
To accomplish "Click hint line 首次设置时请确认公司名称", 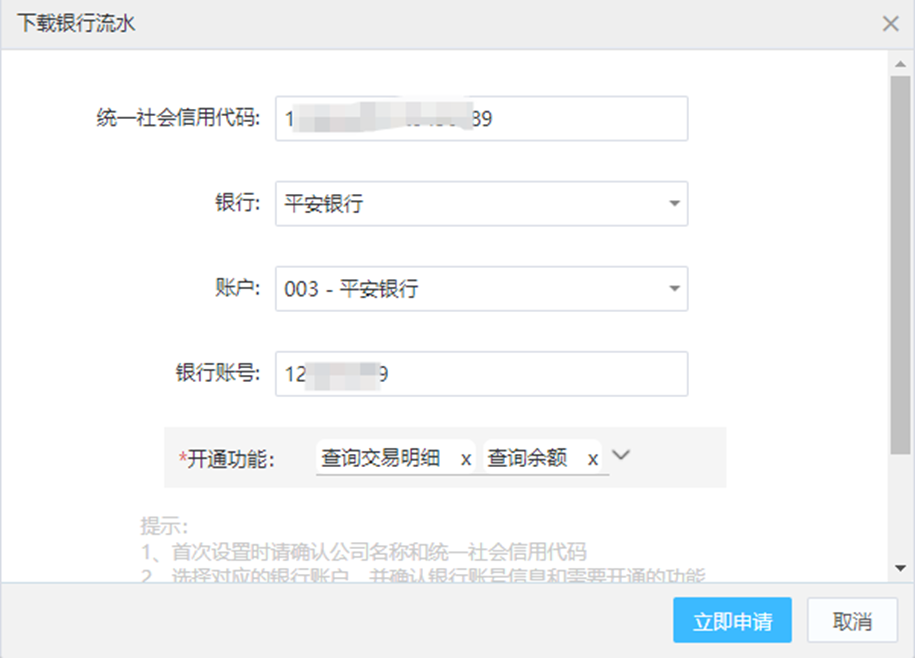I will pos(363,551).
